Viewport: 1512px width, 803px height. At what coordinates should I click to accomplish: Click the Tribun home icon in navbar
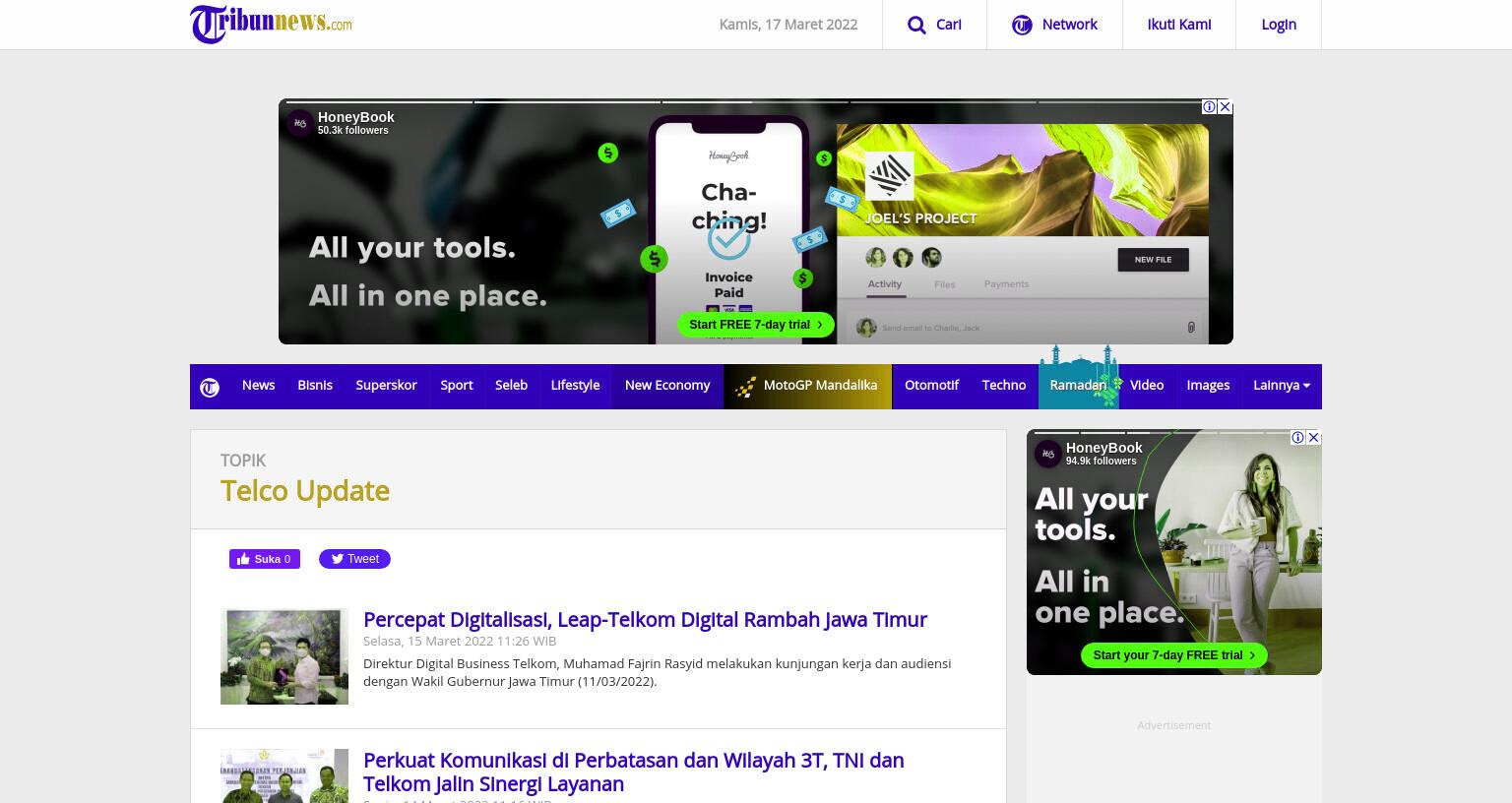click(210, 388)
